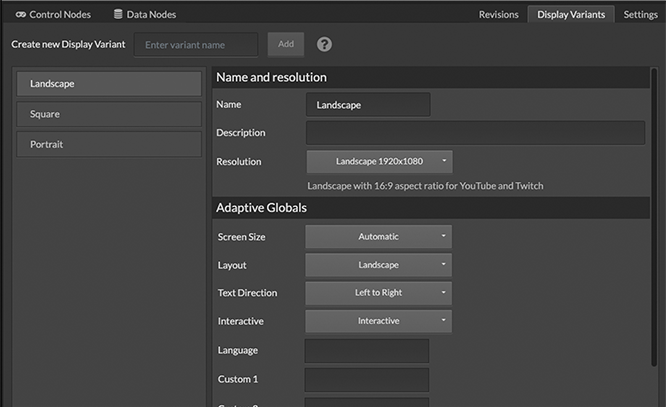The image size is (666, 407).
Task: Click the 16:9 aspect ratio description text
Action: 425,186
